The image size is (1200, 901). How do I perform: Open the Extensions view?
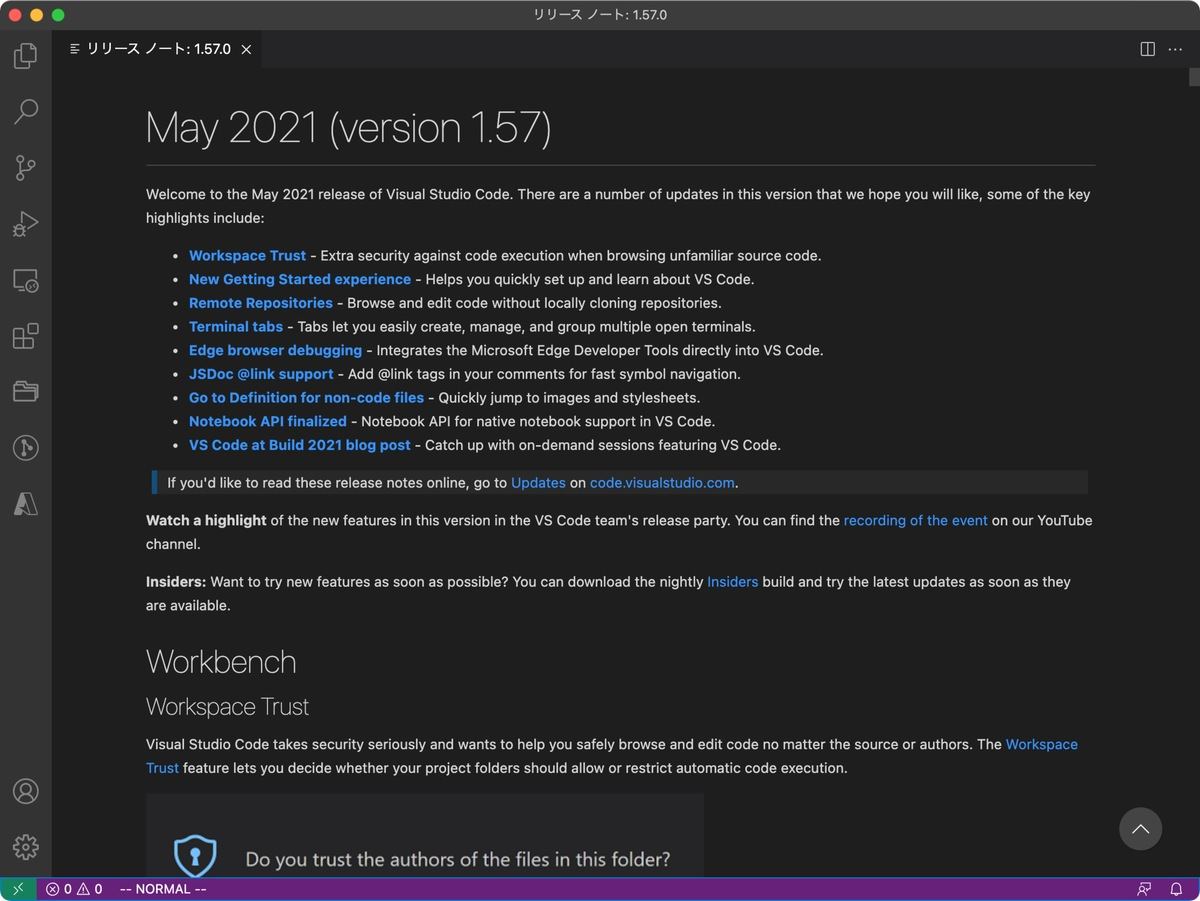(x=26, y=337)
